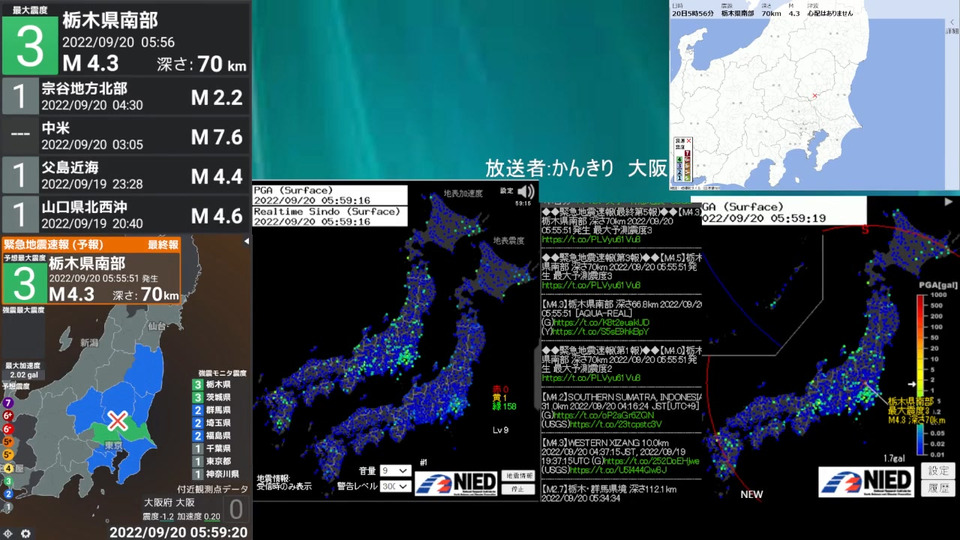Click the 東京都 intensity 1 row
The width and height of the screenshot is (960, 540).
coord(212,462)
